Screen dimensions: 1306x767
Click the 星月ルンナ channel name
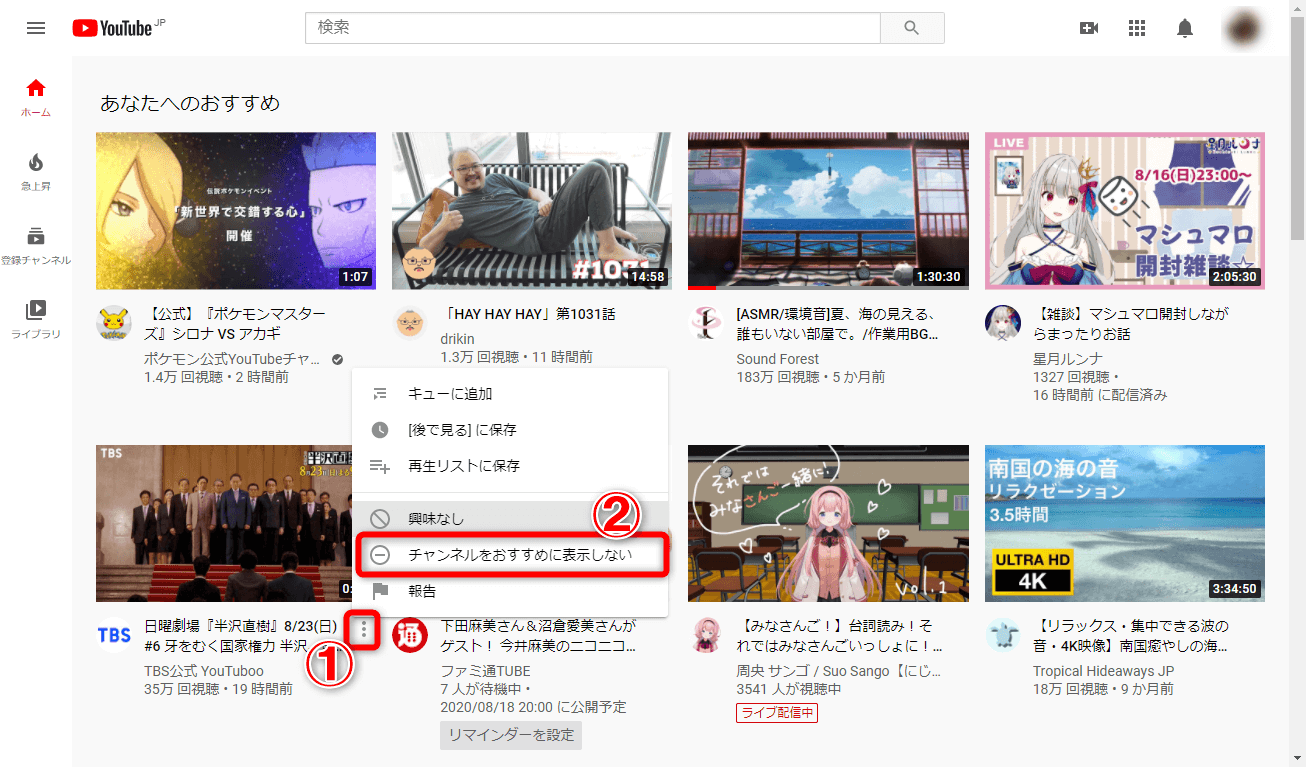point(1066,359)
